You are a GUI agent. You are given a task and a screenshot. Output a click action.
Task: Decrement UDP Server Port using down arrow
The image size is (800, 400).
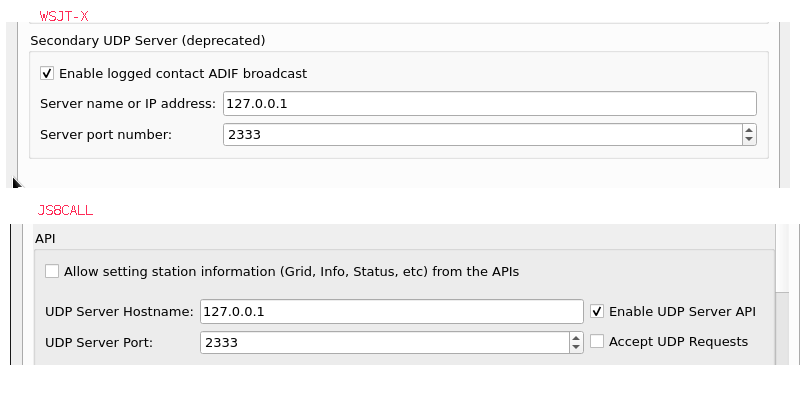pyautogui.click(x=576, y=347)
